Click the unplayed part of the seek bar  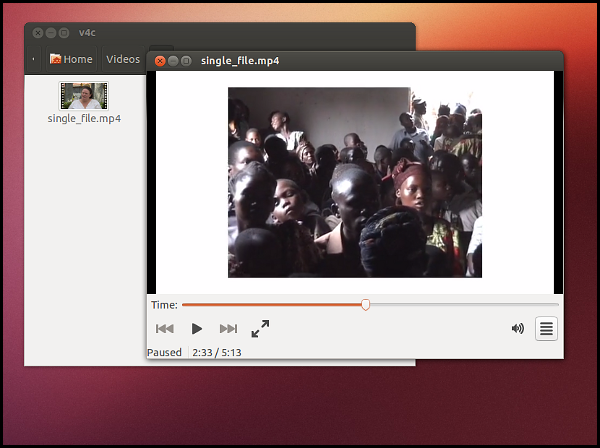[460, 304]
